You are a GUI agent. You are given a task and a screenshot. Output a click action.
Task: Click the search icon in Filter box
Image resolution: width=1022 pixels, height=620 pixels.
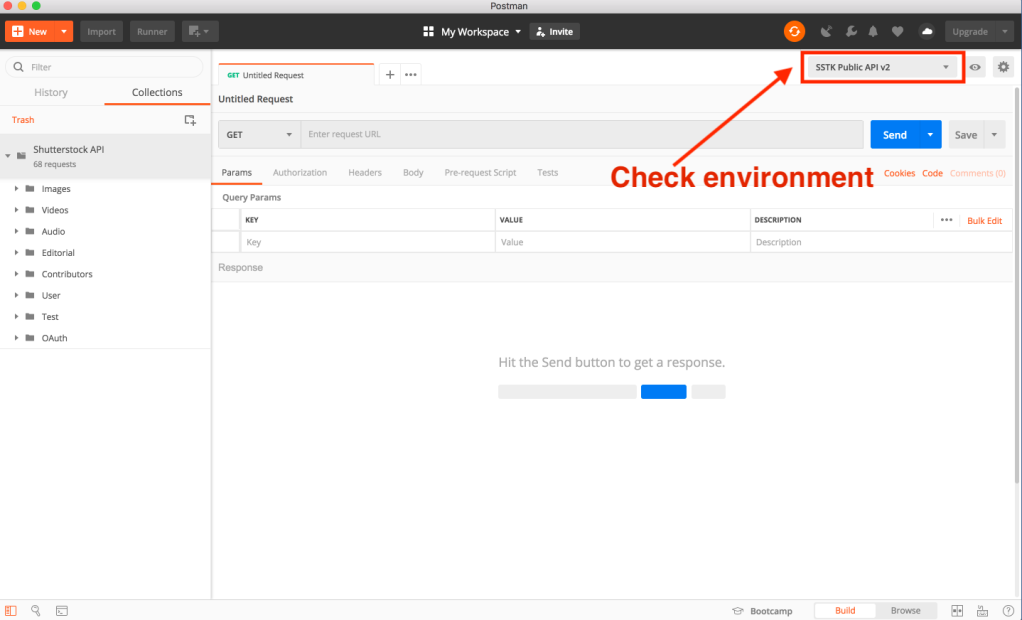click(x=18, y=66)
